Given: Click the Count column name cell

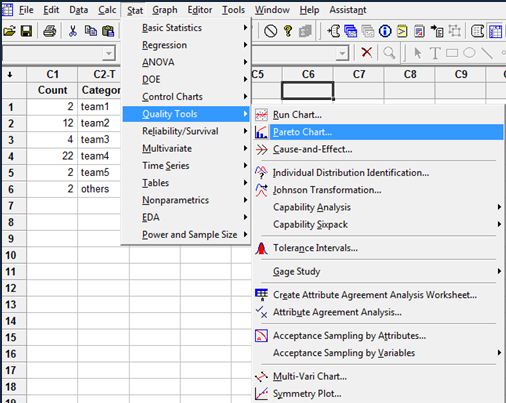Looking at the screenshot, I should (x=52, y=90).
